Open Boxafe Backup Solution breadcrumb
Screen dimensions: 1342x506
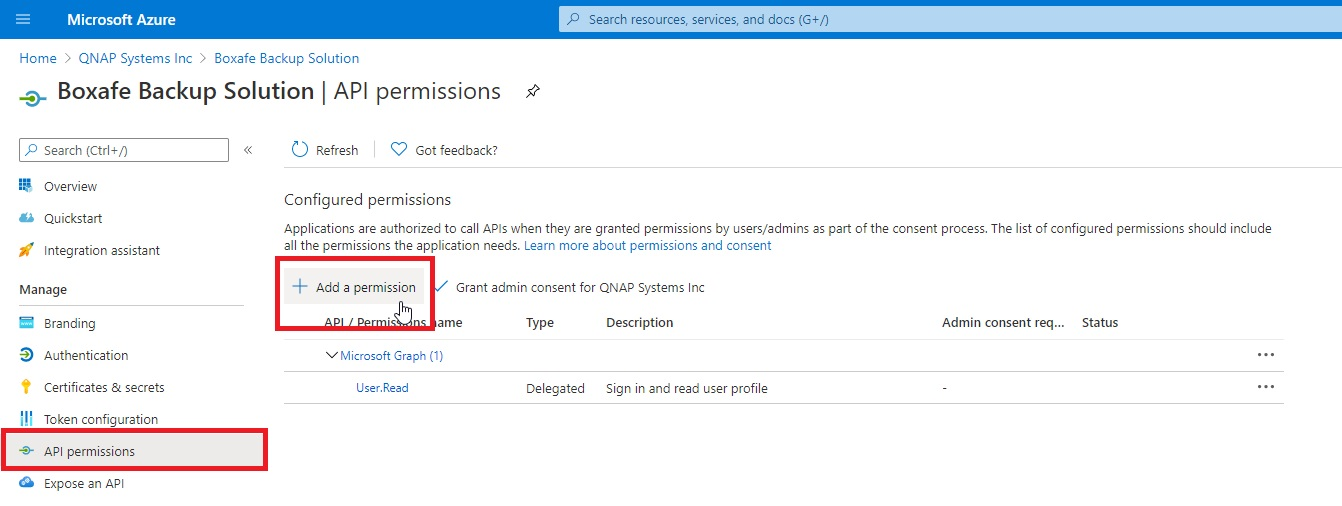click(287, 58)
